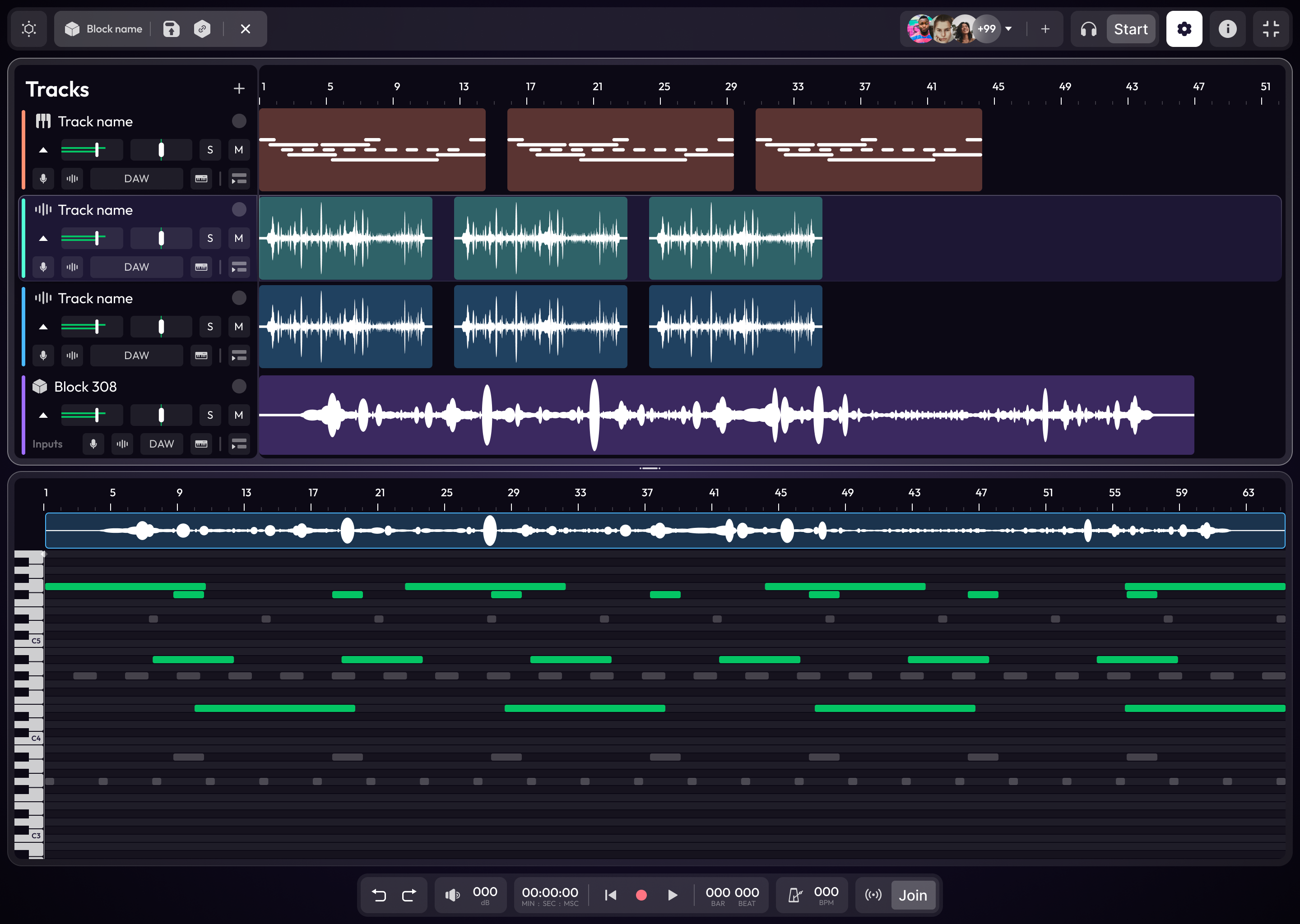Viewport: 1300px width, 924px height.
Task: Exit fullscreen with collapse icon
Action: click(x=1271, y=28)
